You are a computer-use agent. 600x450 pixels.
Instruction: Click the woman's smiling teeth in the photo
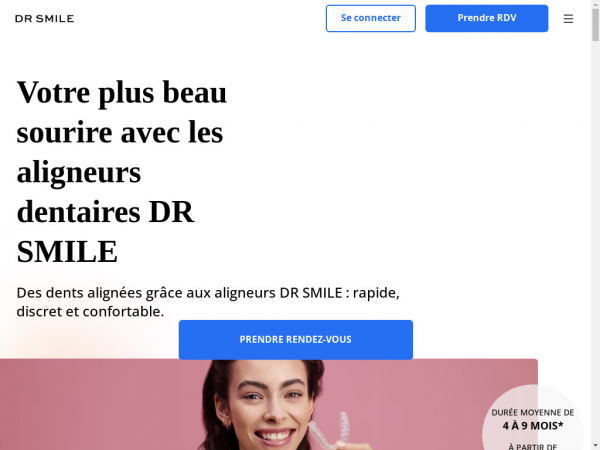pyautogui.click(x=273, y=435)
